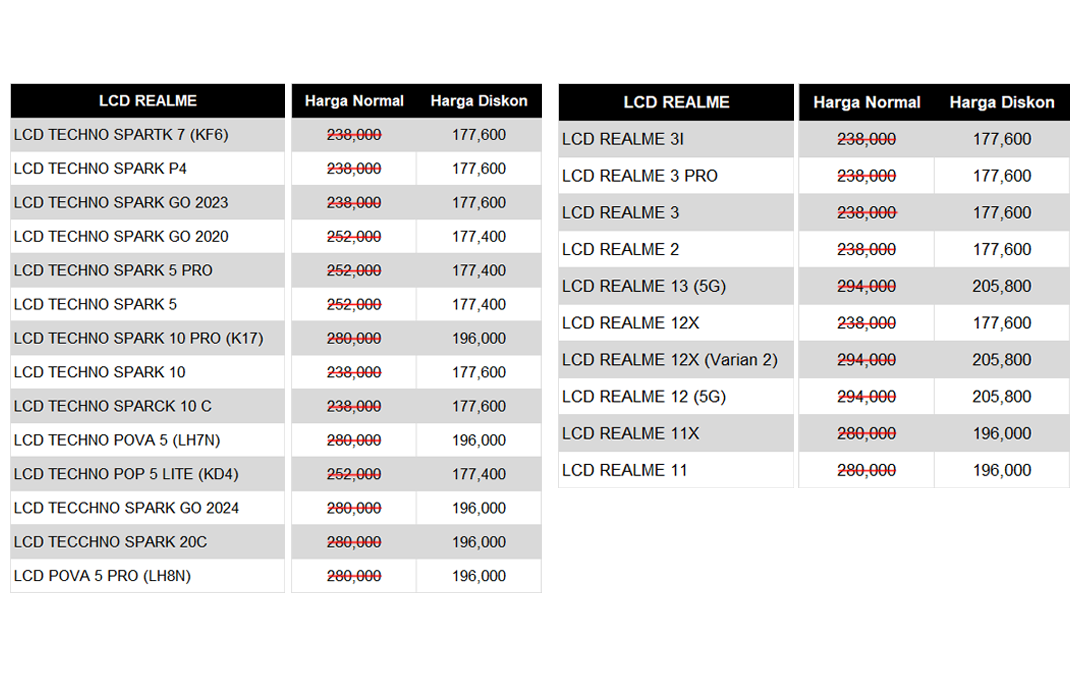
Task: Select the LCD REALME 3 PRO row
Action: [640, 177]
